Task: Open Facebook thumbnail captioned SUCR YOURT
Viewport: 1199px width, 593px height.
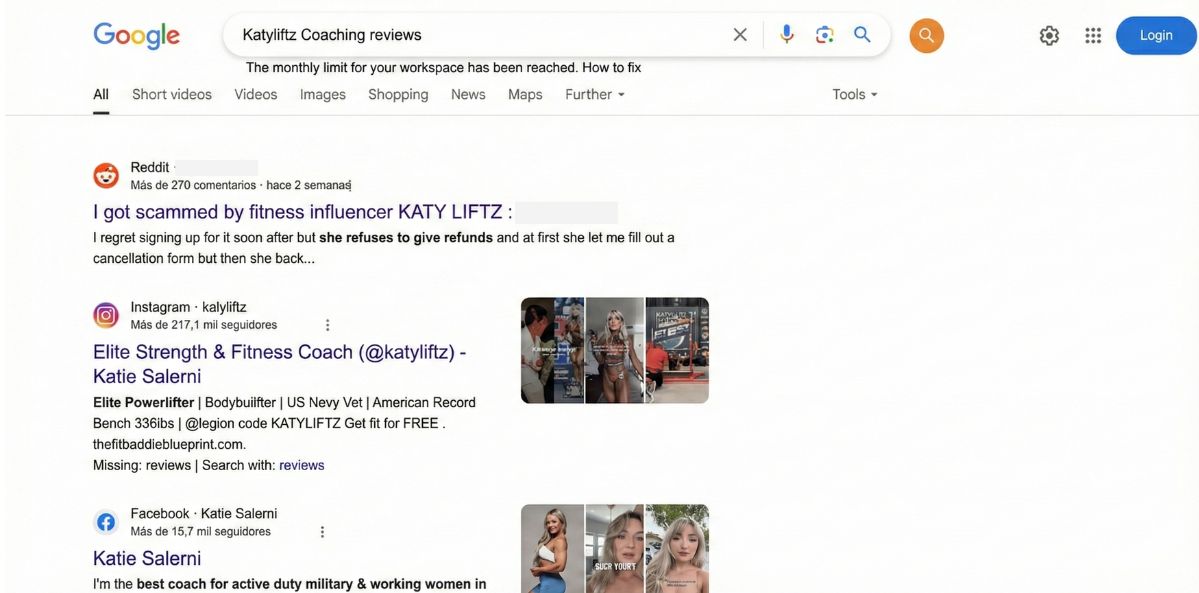Action: 615,549
